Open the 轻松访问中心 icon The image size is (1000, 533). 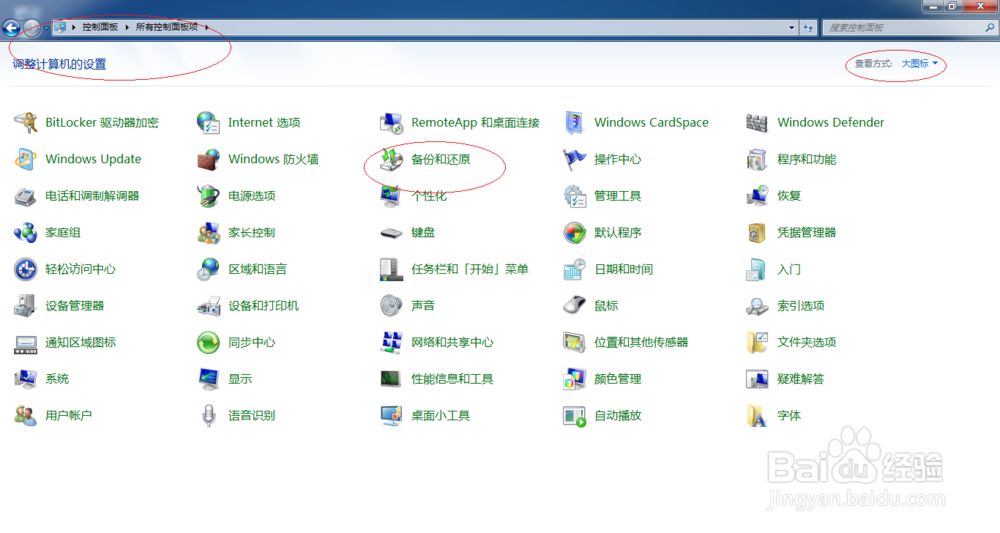(x=26, y=269)
